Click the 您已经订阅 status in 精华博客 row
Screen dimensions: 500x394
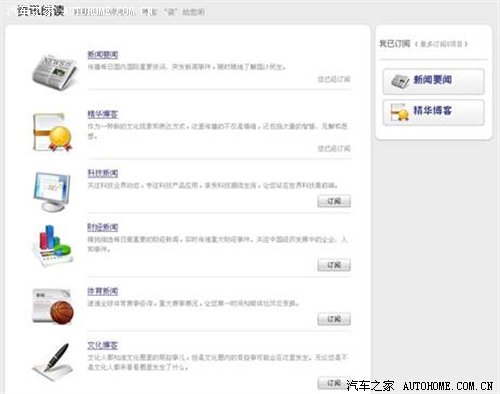coord(334,148)
